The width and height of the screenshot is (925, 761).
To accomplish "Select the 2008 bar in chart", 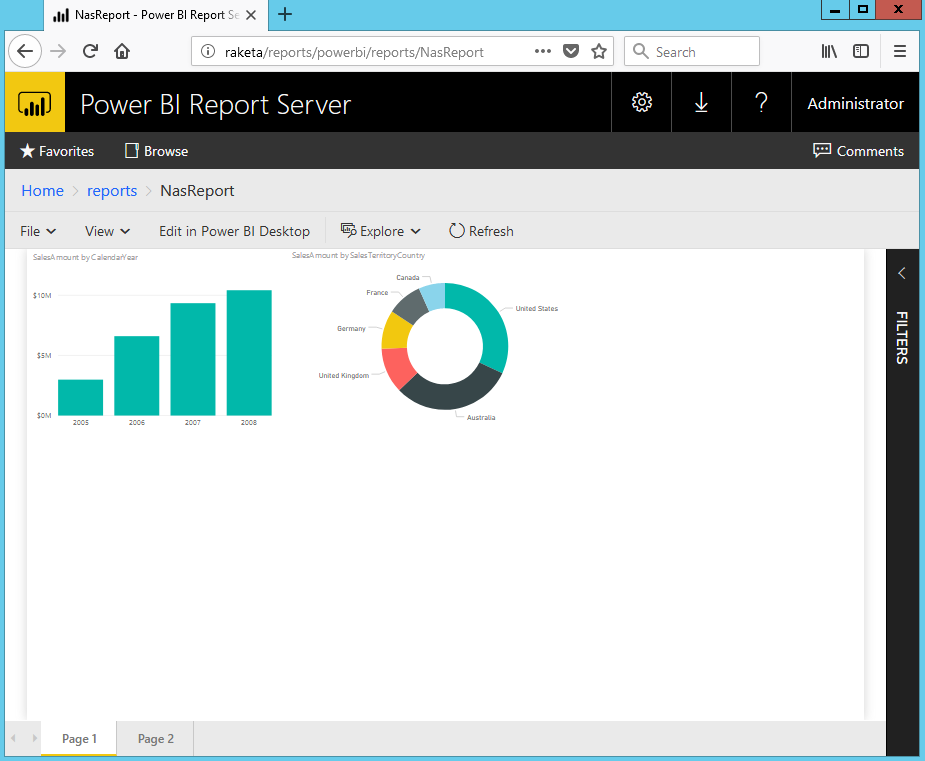I will point(249,353).
